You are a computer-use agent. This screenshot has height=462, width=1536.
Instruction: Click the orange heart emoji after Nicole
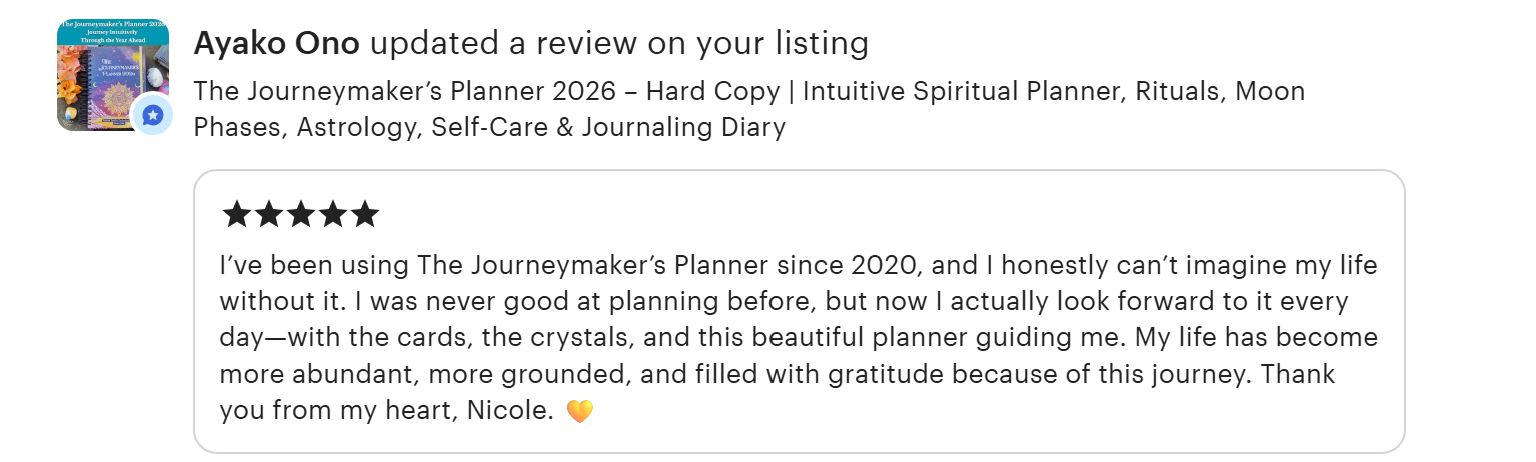click(580, 410)
